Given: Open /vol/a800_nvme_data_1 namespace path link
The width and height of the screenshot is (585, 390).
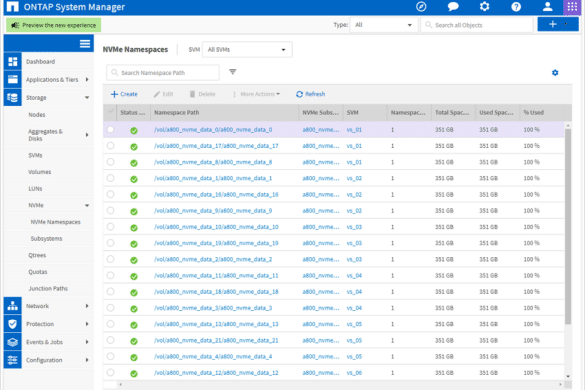Looking at the screenshot, I should coord(213,178).
